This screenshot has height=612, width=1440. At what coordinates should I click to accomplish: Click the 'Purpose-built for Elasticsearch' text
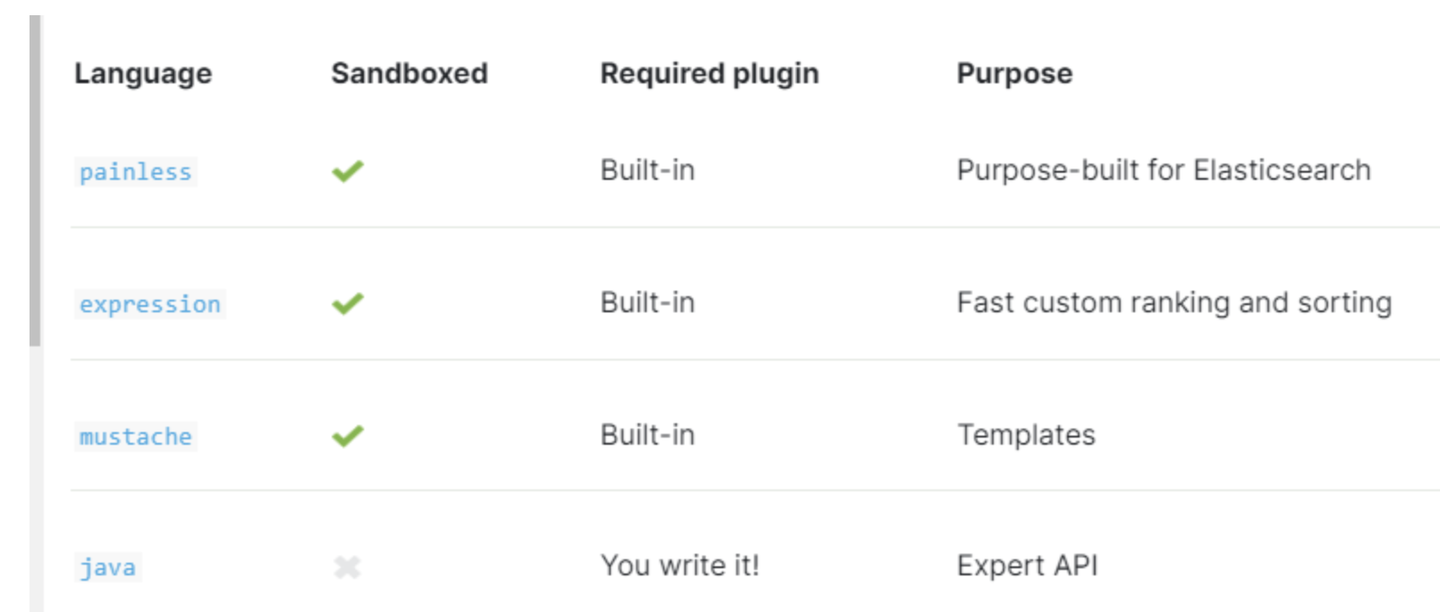(1163, 171)
